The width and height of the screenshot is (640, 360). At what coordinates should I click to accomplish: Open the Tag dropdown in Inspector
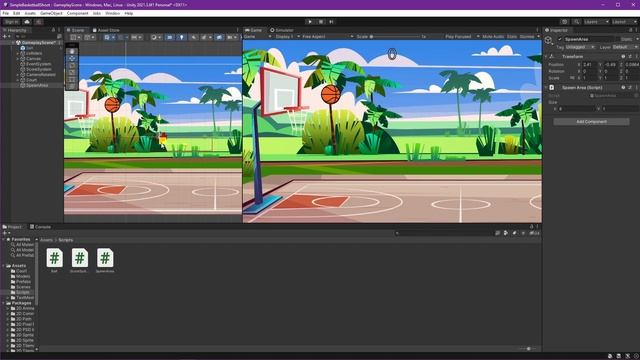[580, 47]
